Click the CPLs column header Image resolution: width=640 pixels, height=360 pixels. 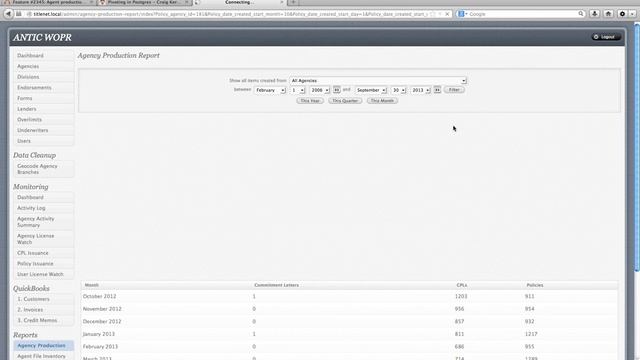pos(462,285)
